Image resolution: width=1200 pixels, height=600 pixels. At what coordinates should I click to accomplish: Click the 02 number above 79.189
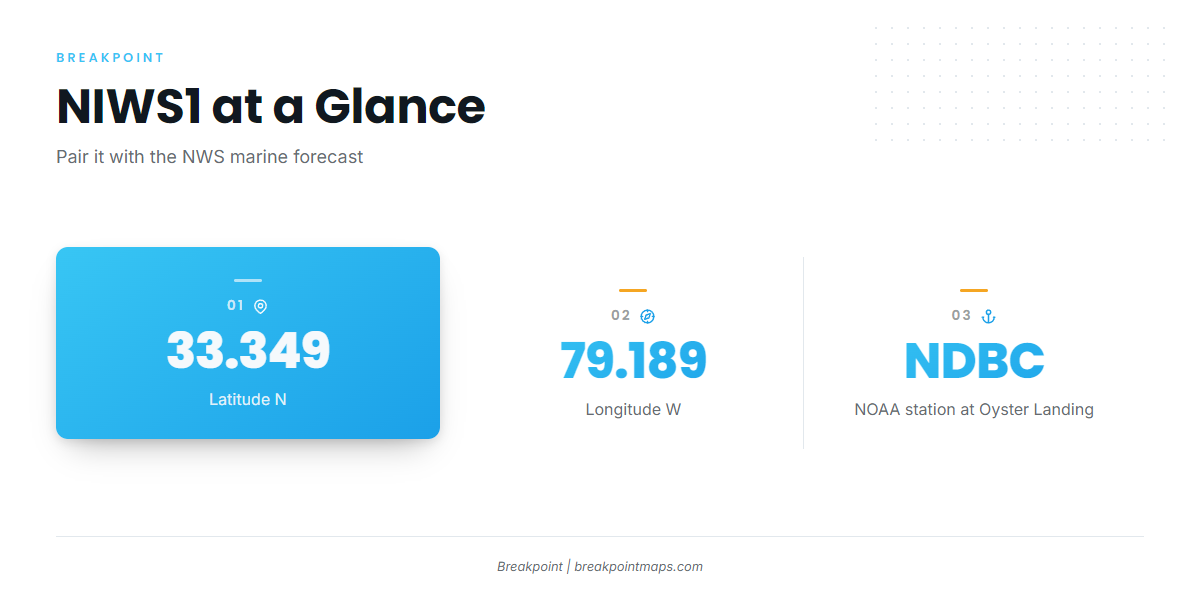[621, 316]
